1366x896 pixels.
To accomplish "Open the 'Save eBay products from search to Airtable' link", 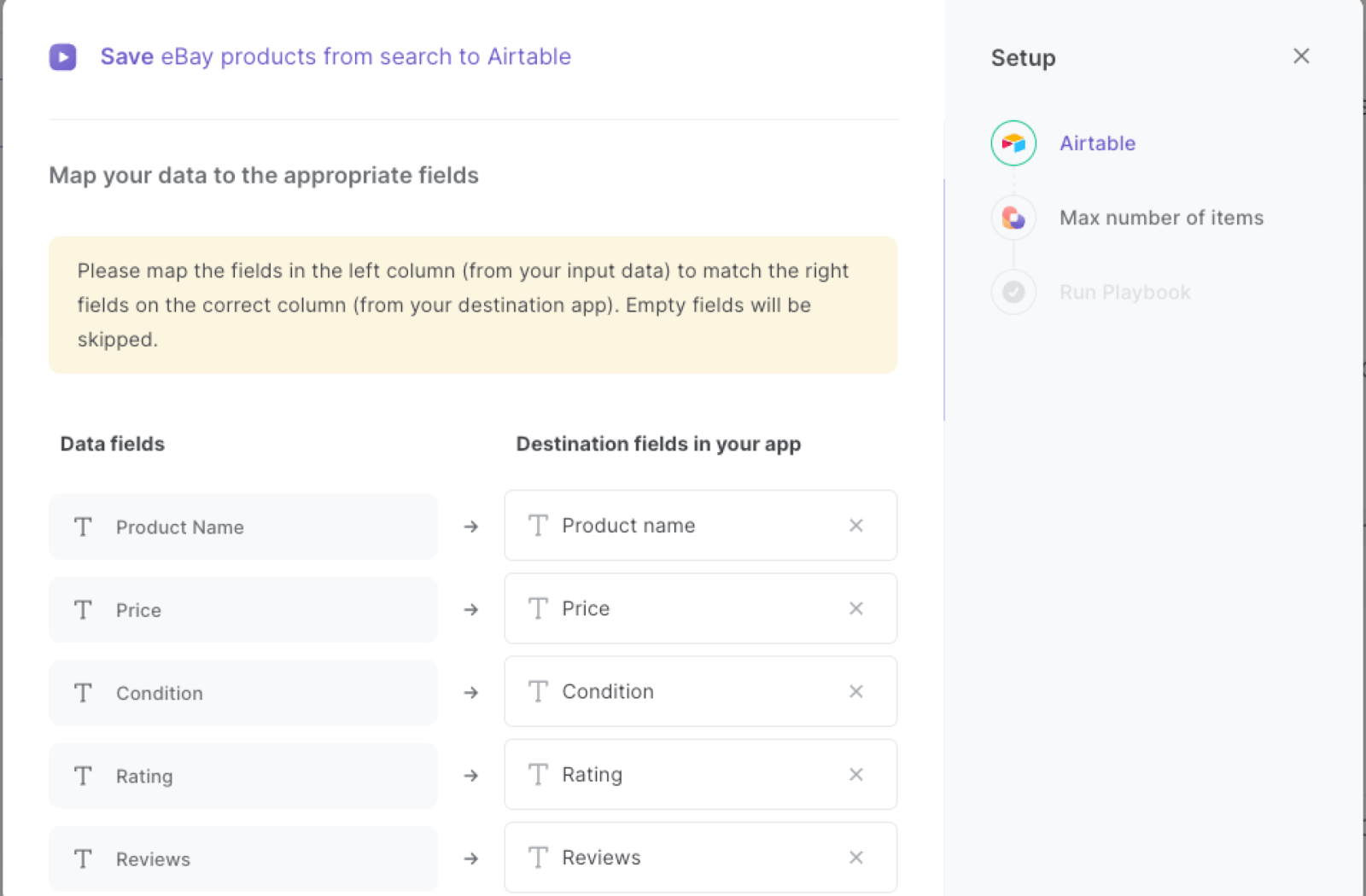I will point(336,56).
